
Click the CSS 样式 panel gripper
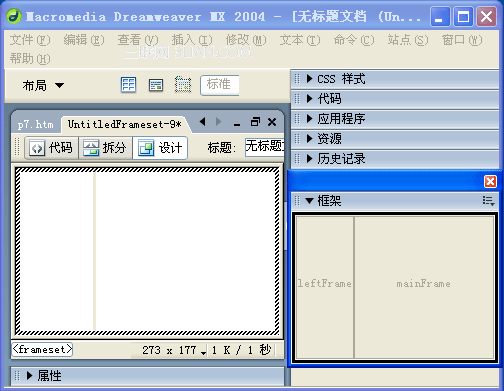[297, 79]
